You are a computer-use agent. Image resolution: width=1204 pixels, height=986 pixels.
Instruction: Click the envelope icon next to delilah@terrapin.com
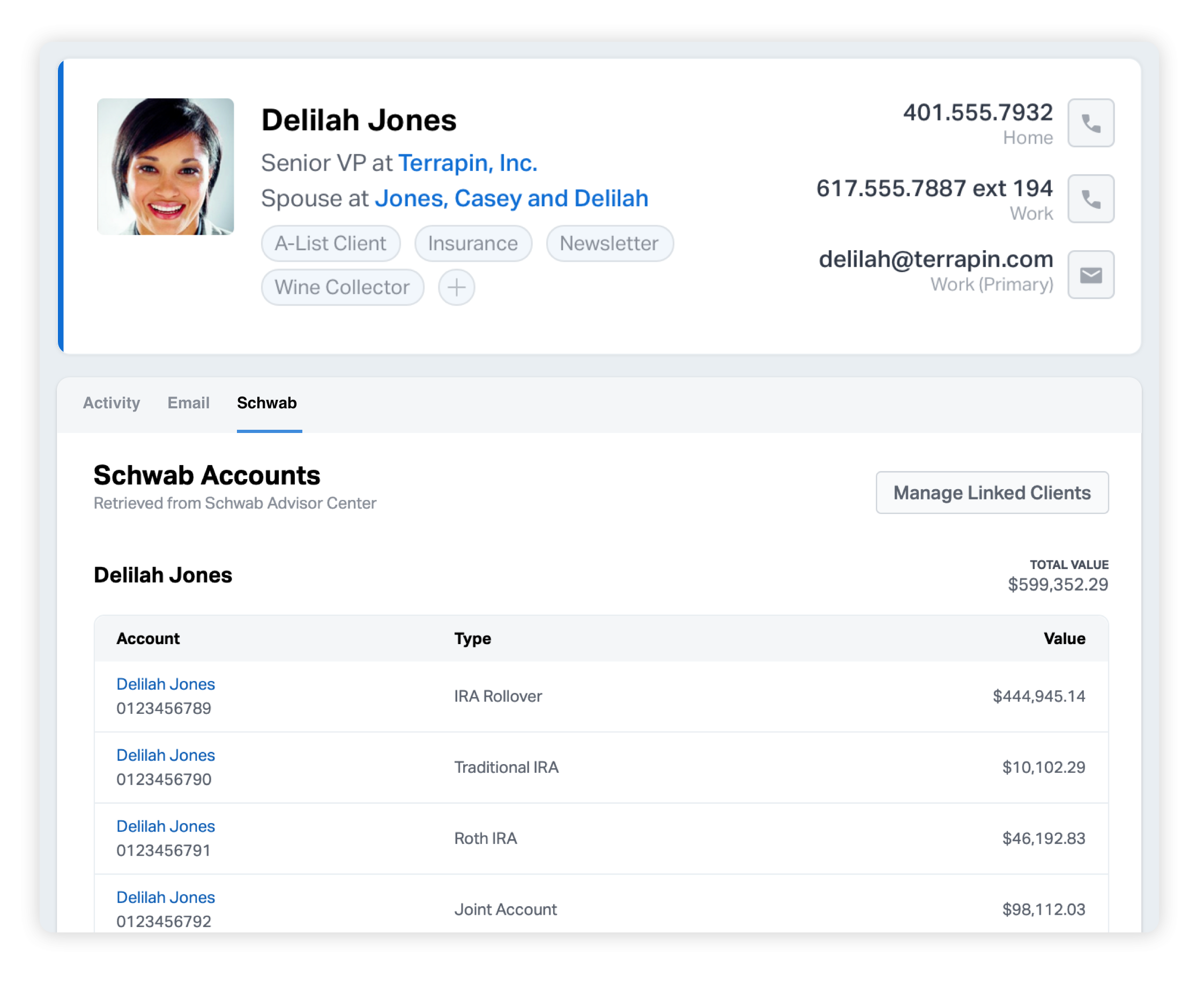(1090, 275)
